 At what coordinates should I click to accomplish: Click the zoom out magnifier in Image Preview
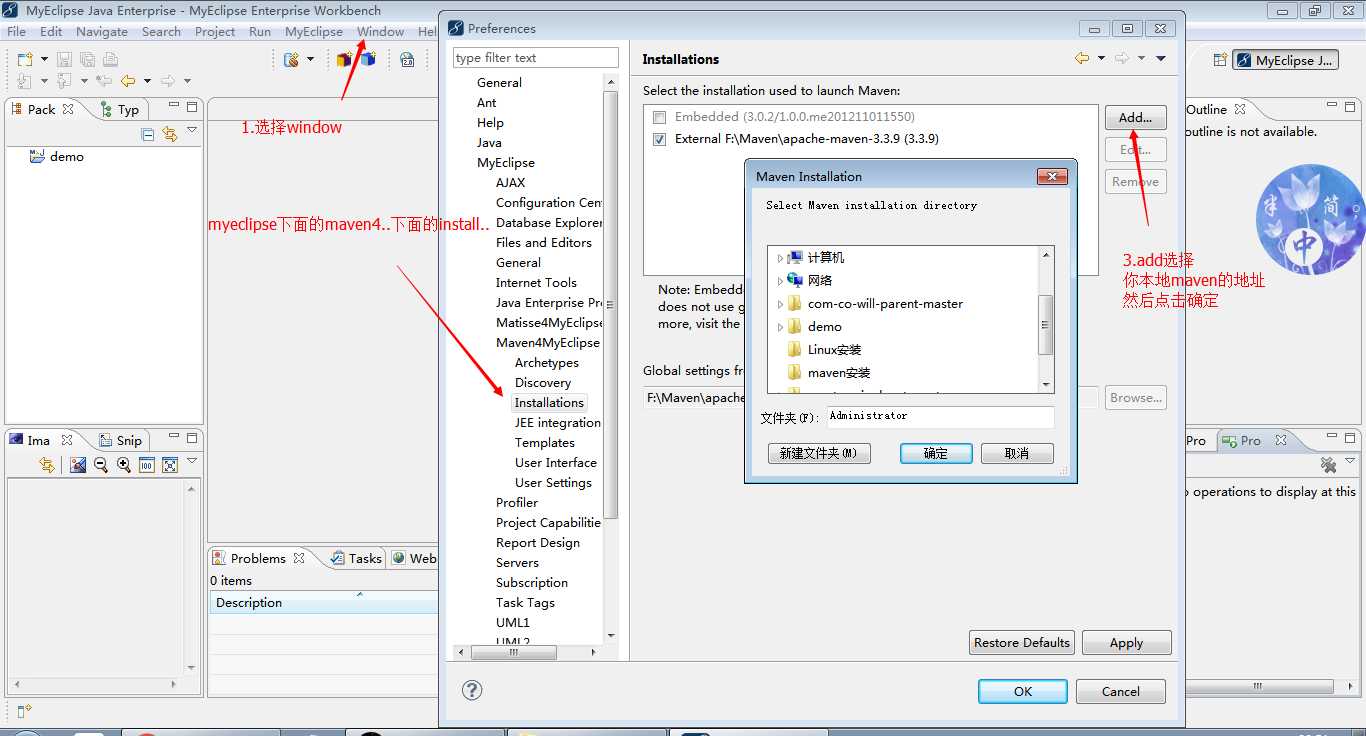(101, 465)
